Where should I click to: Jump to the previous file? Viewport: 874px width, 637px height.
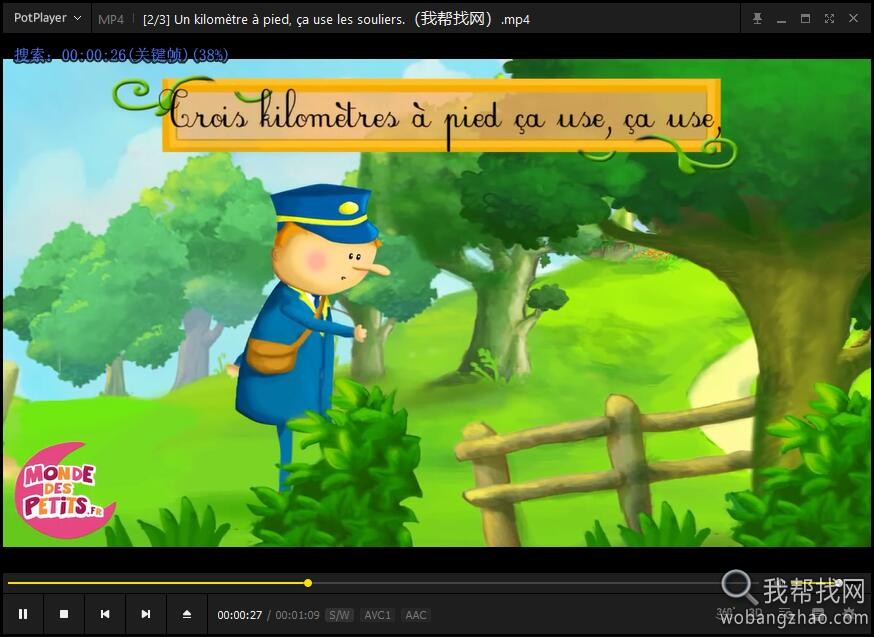[105, 614]
